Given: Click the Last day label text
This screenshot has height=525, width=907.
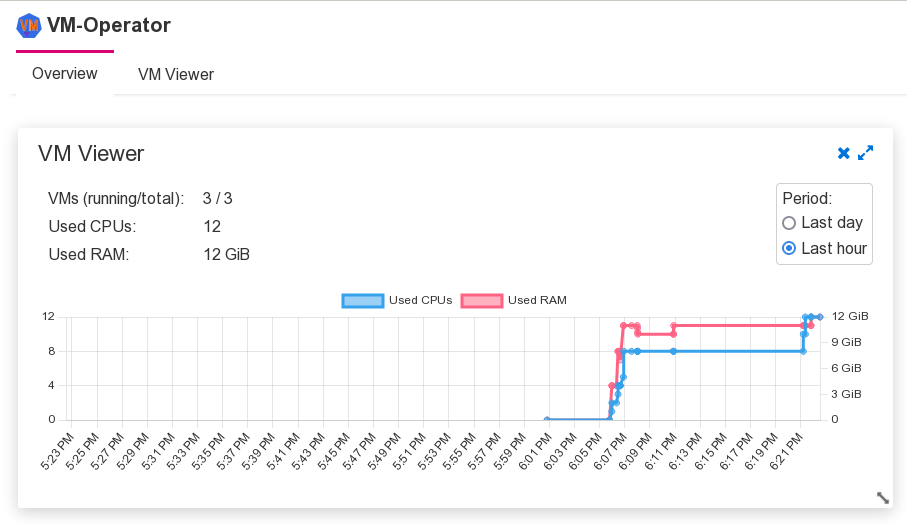Looking at the screenshot, I should [x=832, y=223].
